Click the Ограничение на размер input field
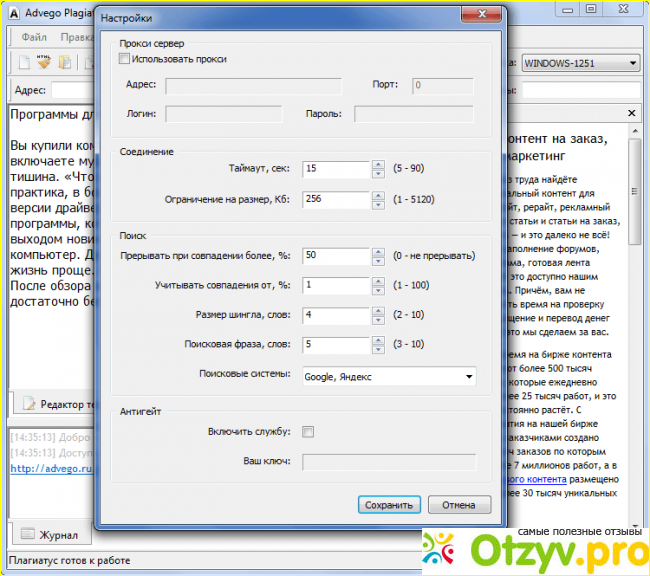 [336, 199]
